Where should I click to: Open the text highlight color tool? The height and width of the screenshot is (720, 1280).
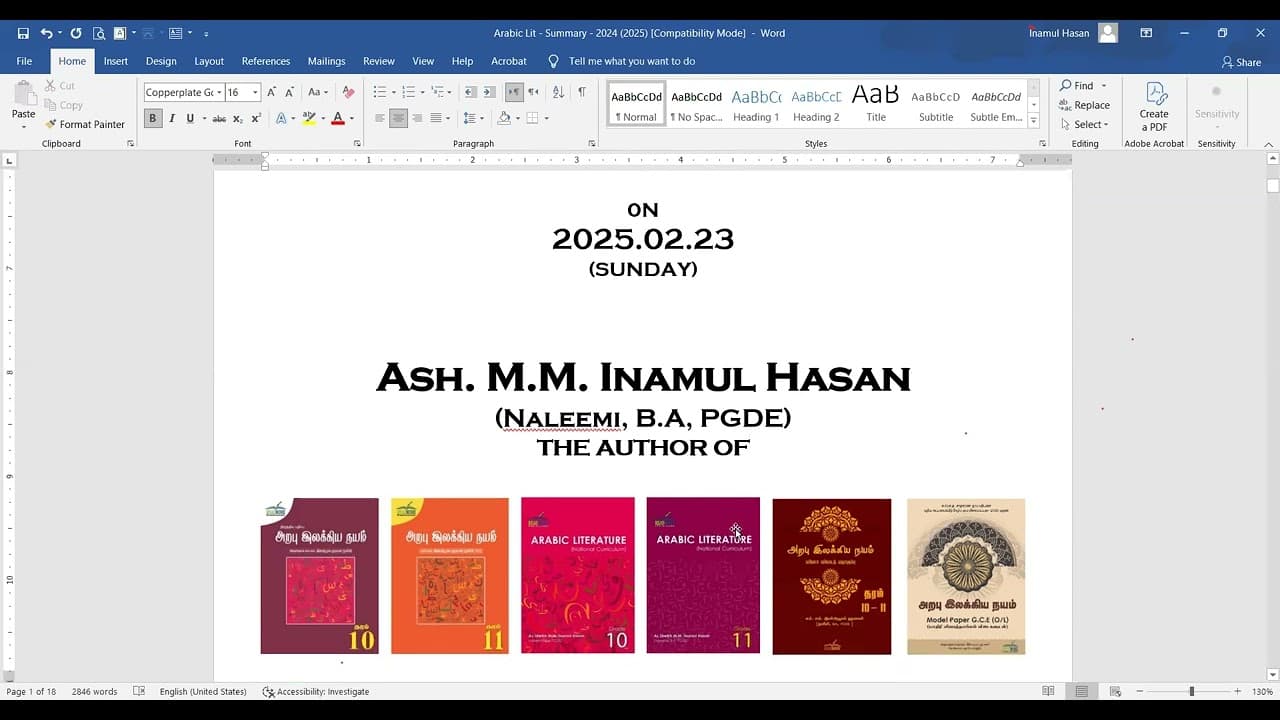pyautogui.click(x=310, y=118)
